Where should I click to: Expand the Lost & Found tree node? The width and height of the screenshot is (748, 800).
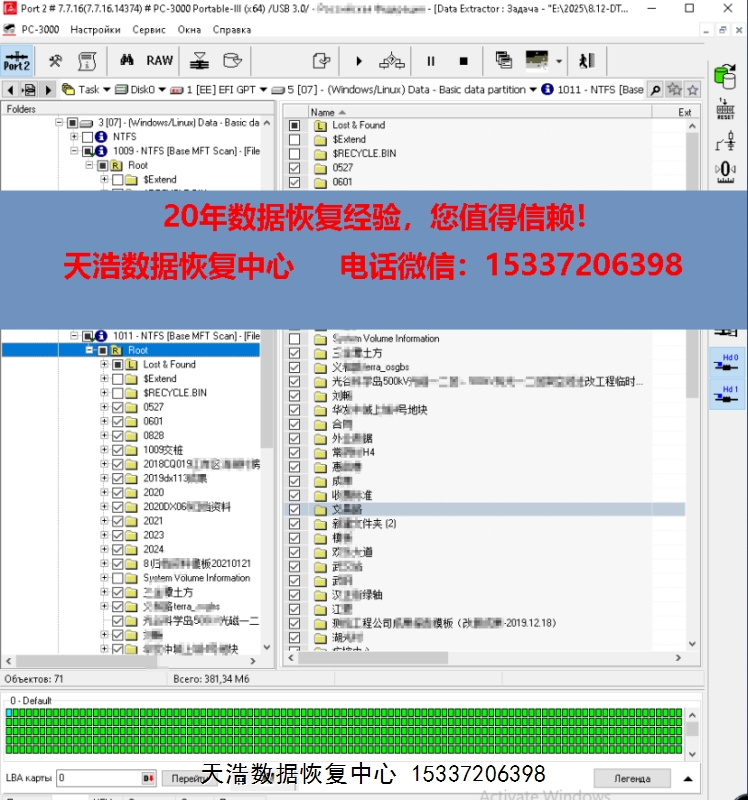pyautogui.click(x=104, y=365)
